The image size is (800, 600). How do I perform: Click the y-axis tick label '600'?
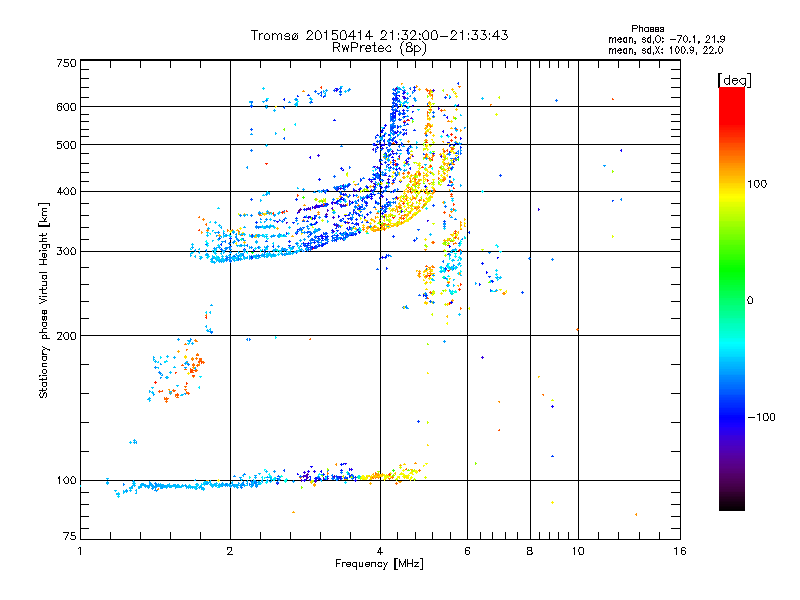coord(67,107)
